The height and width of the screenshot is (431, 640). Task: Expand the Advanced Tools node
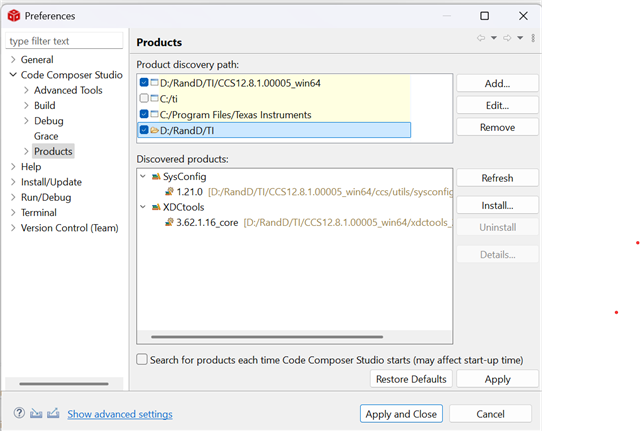click(x=26, y=90)
